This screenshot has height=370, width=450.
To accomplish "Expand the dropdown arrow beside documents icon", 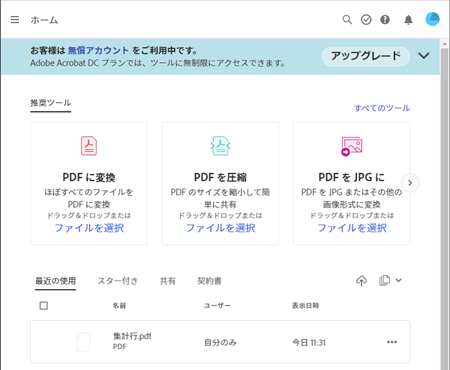I will (x=398, y=280).
